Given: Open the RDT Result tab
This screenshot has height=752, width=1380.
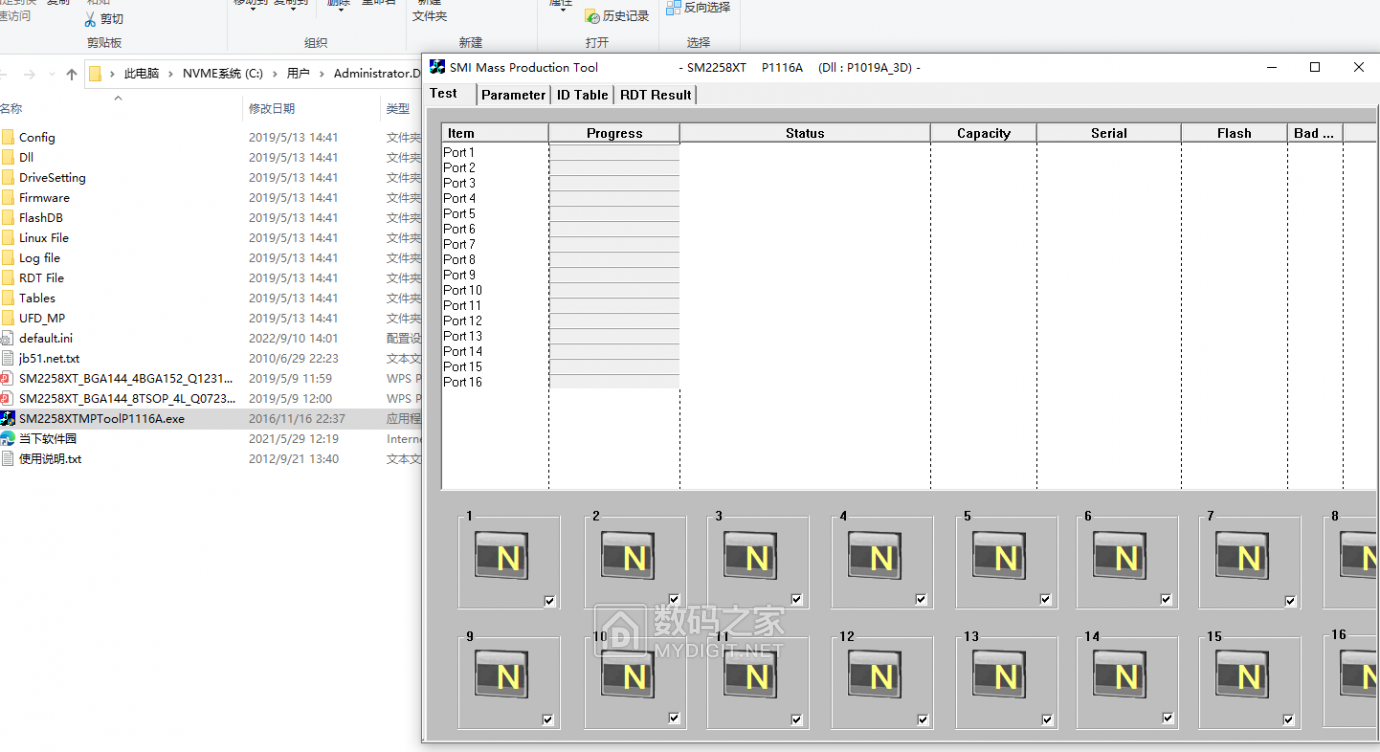Looking at the screenshot, I should tap(655, 95).
